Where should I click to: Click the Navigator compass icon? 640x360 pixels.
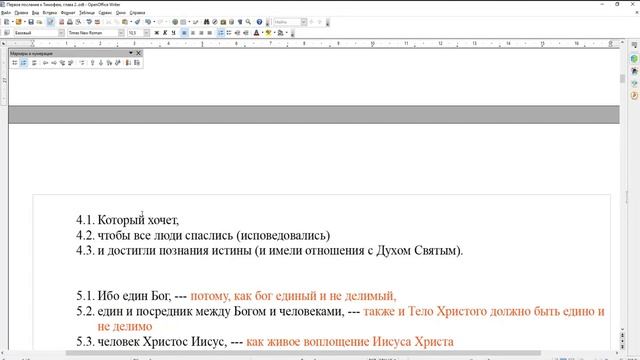(215, 22)
